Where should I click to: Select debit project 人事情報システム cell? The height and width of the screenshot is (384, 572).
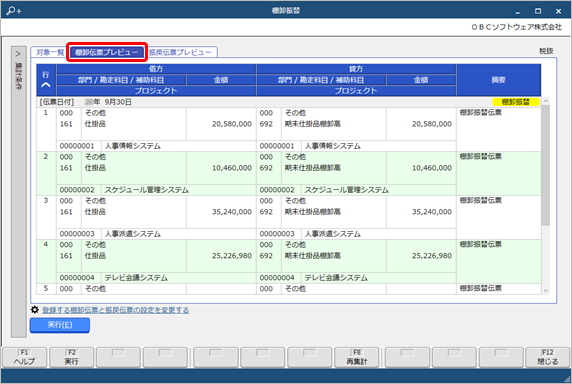tap(179, 146)
